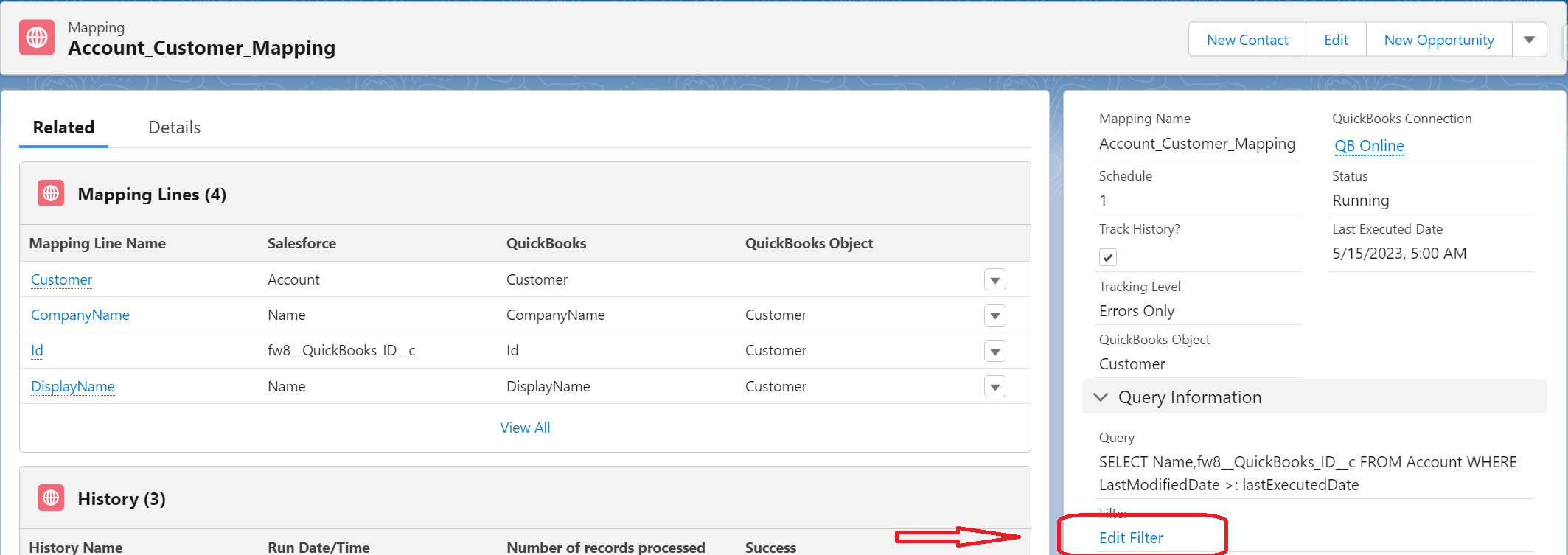The image size is (1568, 555).
Task: Click the QuickBooks column header
Action: tap(546, 243)
